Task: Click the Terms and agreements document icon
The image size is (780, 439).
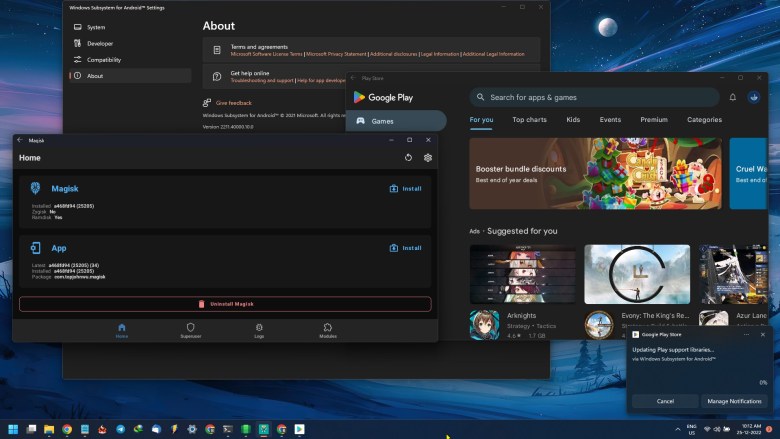Action: [x=217, y=50]
